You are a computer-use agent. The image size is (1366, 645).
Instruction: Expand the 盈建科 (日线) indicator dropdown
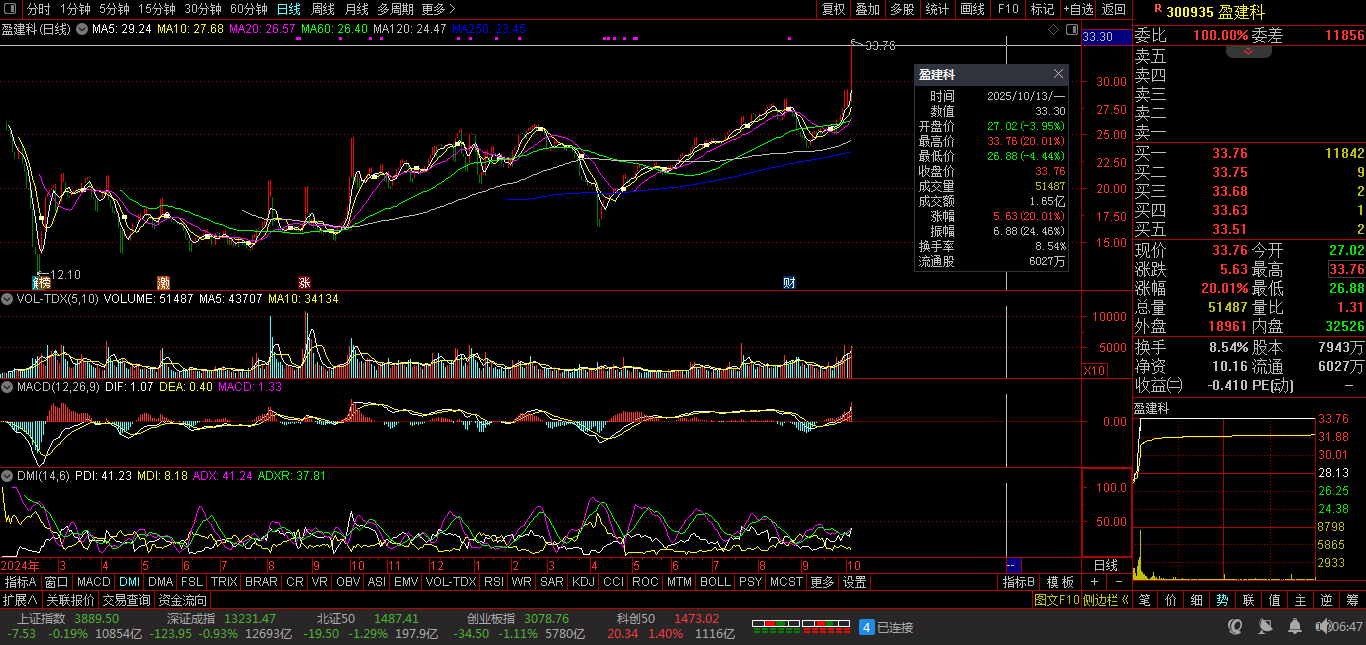point(81,30)
